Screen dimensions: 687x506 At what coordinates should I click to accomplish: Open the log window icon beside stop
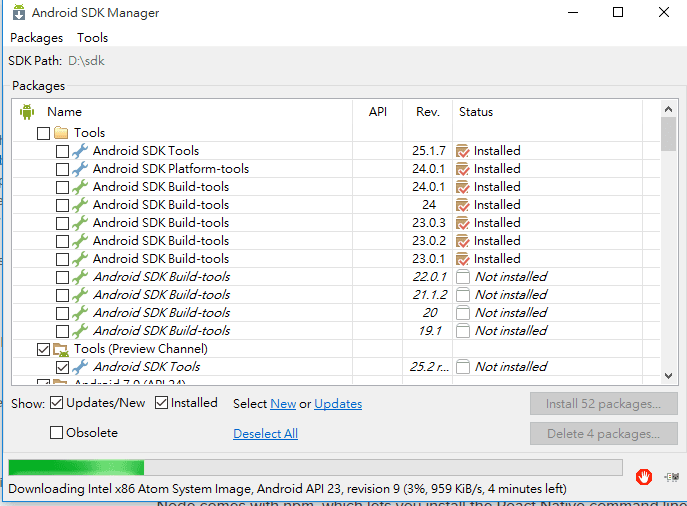click(670, 477)
